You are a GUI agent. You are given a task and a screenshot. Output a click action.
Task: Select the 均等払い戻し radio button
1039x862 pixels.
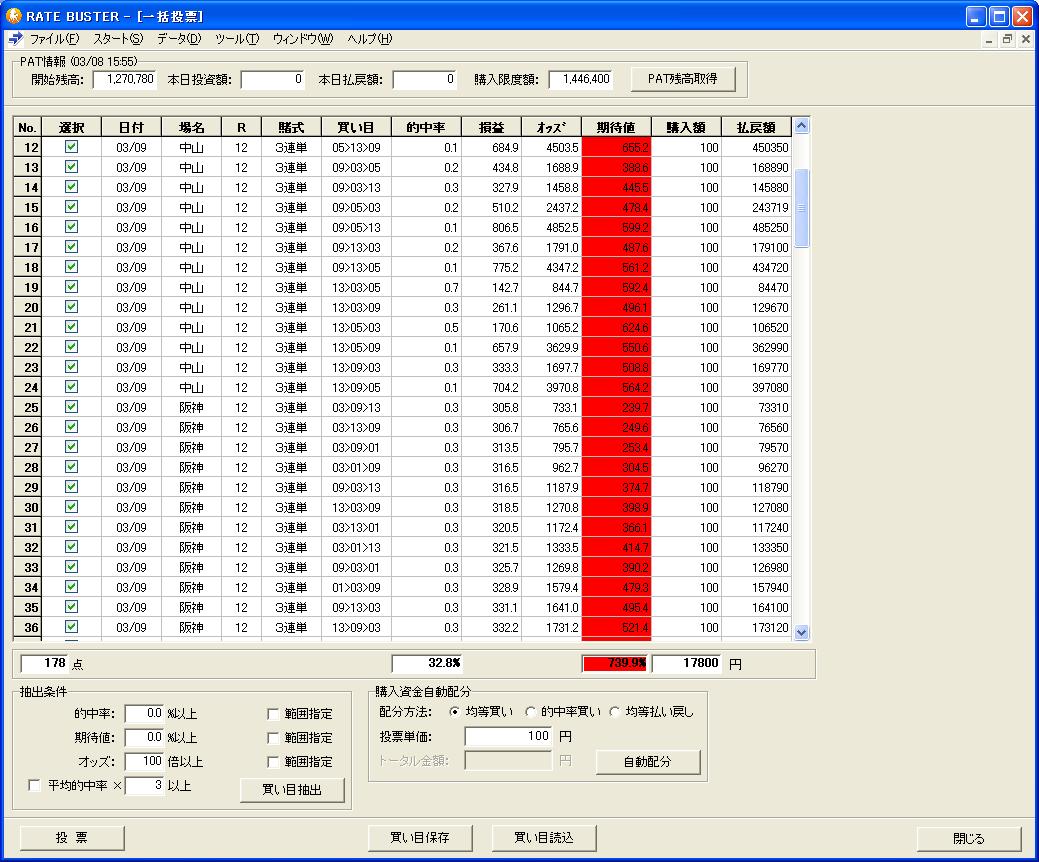tap(614, 712)
